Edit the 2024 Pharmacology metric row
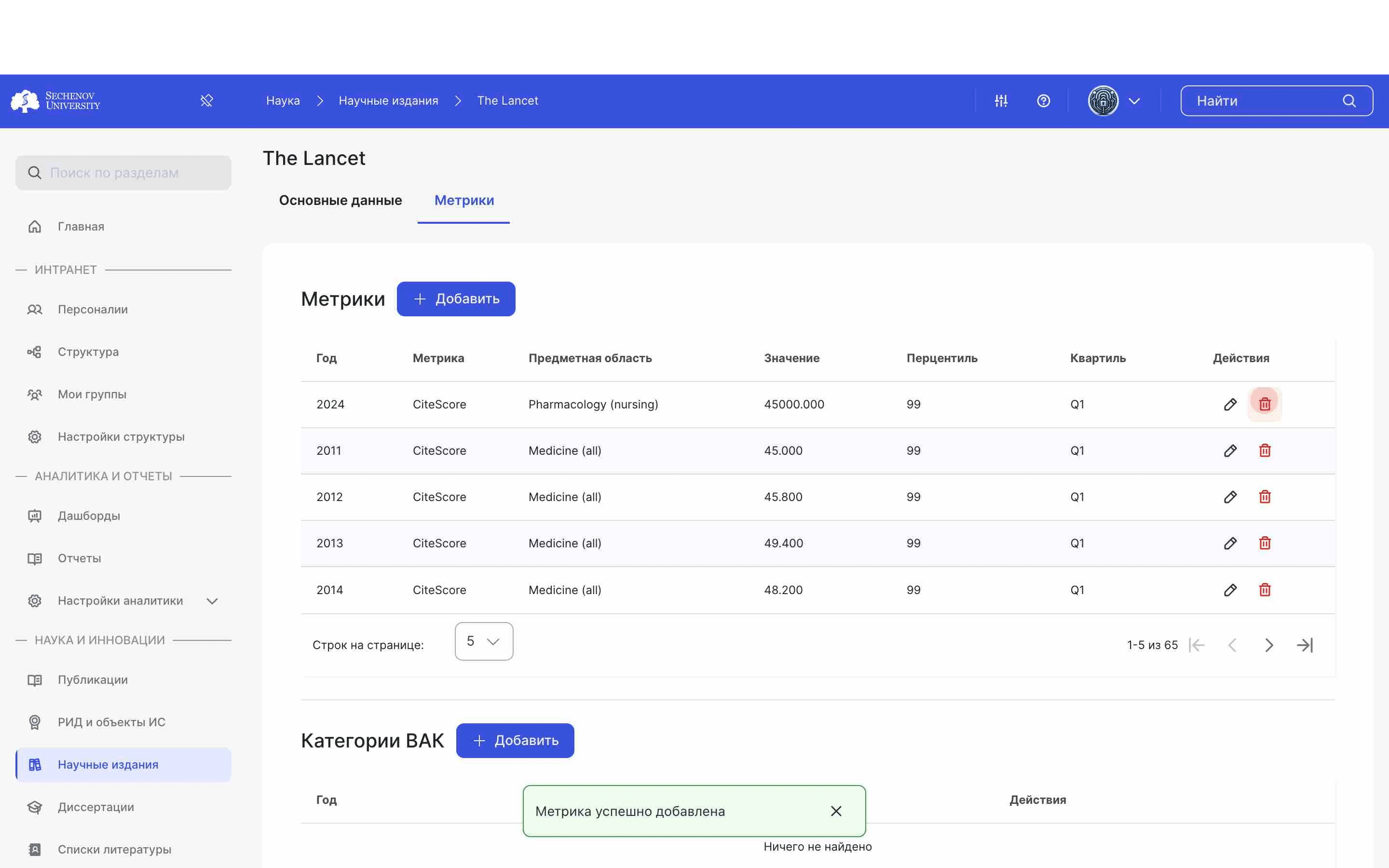Screen dimensions: 1389x868 pos(1230,405)
